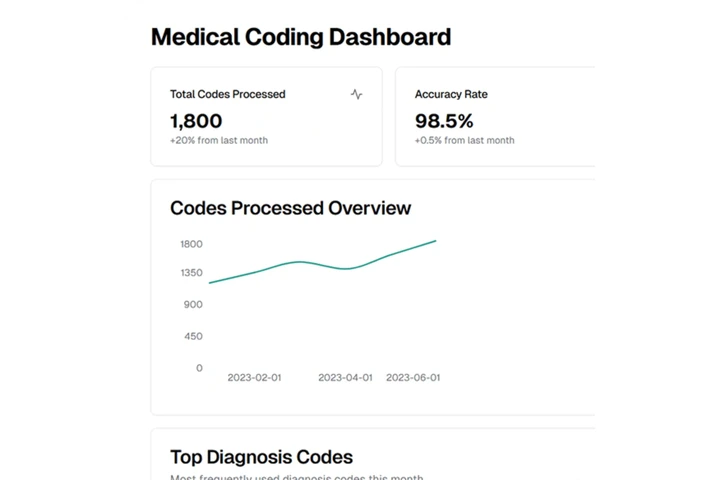
Task: Click the Codes Processed Overview heading
Action: tap(291, 208)
